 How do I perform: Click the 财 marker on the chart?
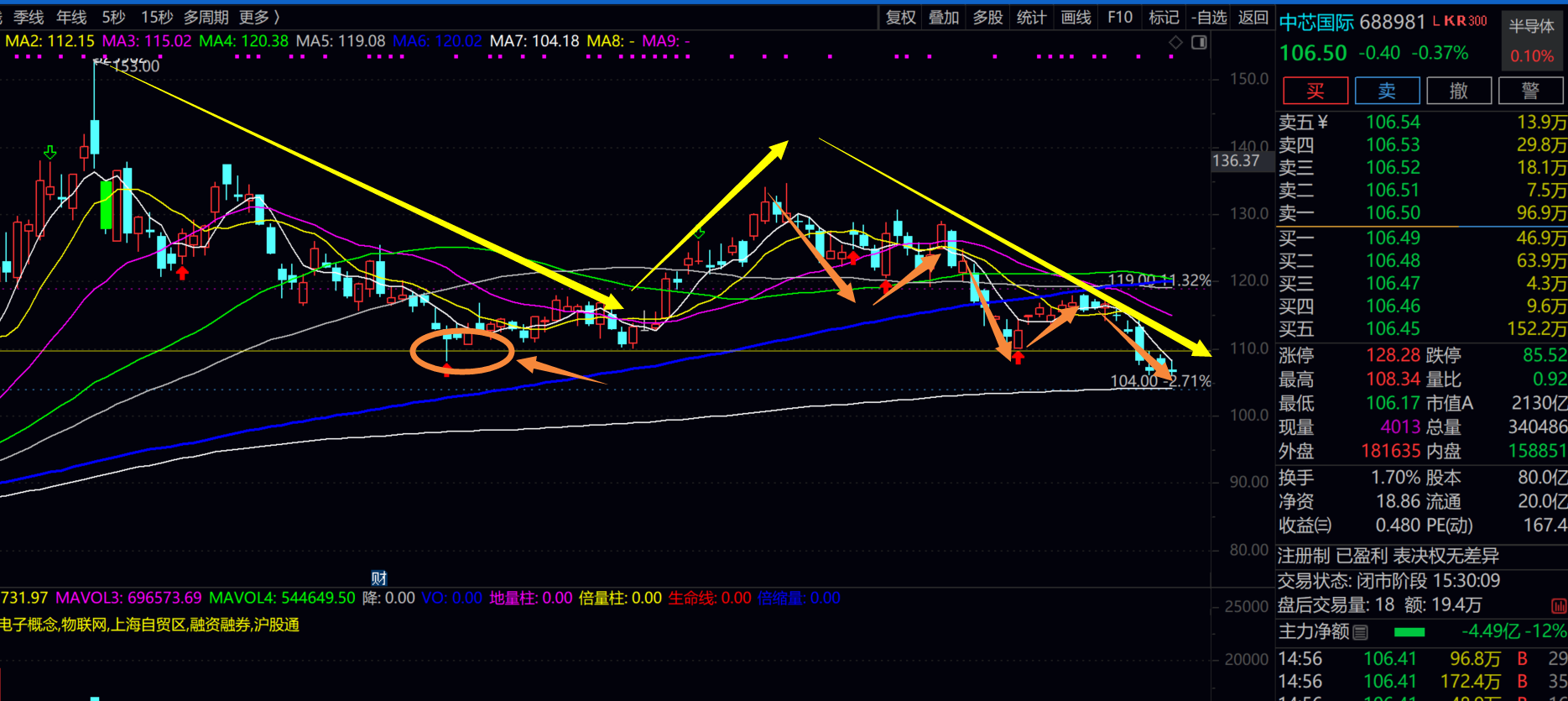pos(379,578)
